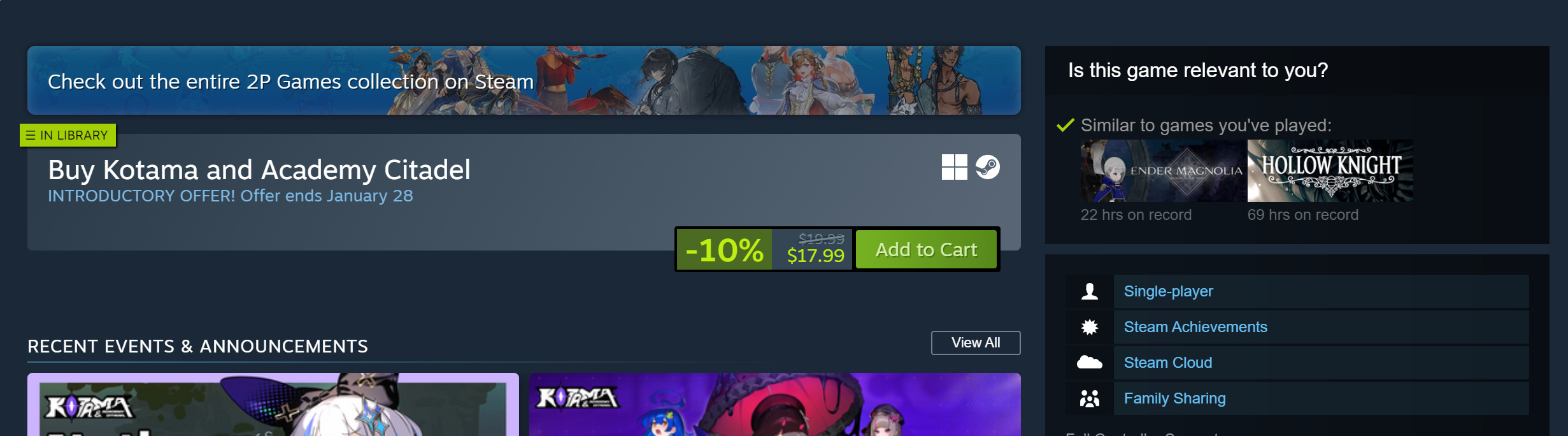Open the Hollow Knight game thumbnail
The image size is (1568, 436).
coord(1330,171)
